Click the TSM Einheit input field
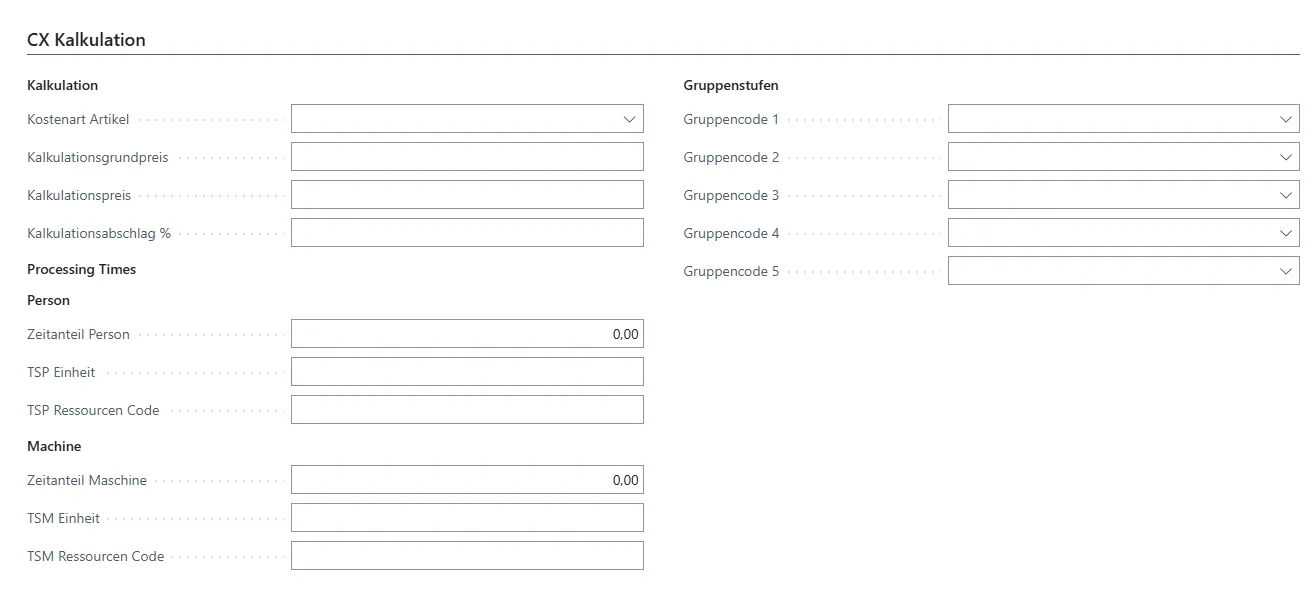1315x592 pixels. (x=467, y=518)
